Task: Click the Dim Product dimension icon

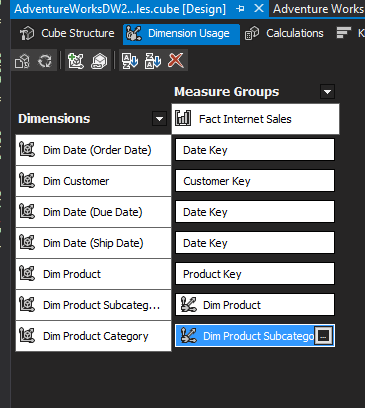Action: [x=27, y=273]
